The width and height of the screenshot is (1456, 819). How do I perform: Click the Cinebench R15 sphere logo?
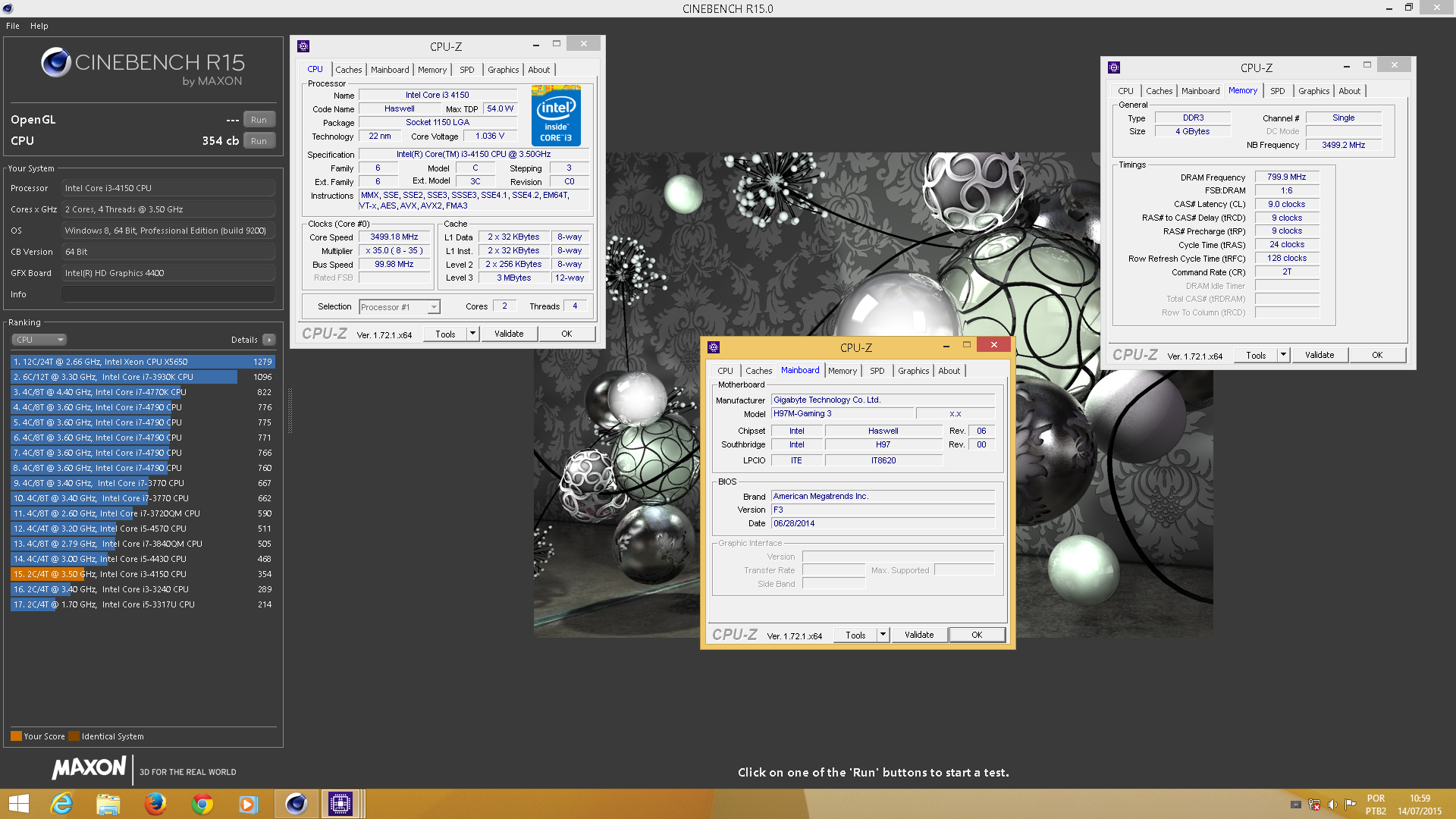(x=56, y=62)
